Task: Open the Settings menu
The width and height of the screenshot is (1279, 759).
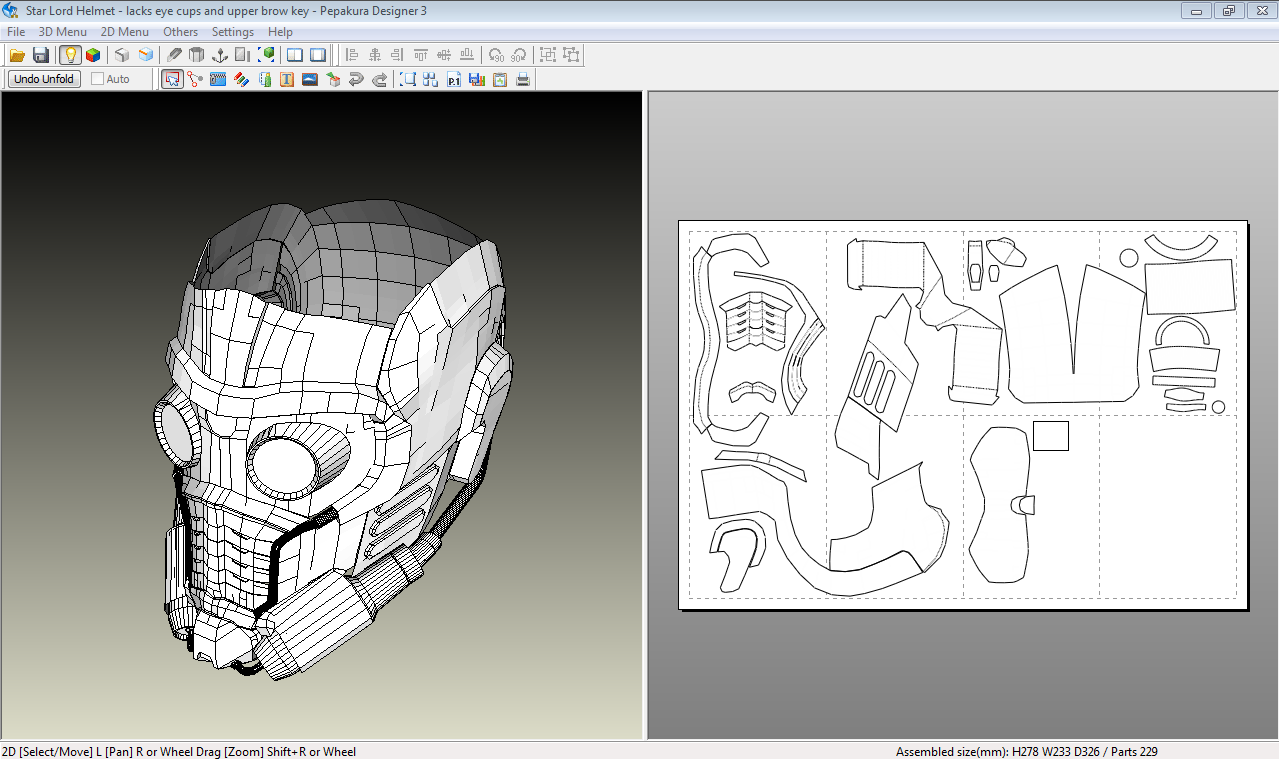Action: tap(233, 32)
